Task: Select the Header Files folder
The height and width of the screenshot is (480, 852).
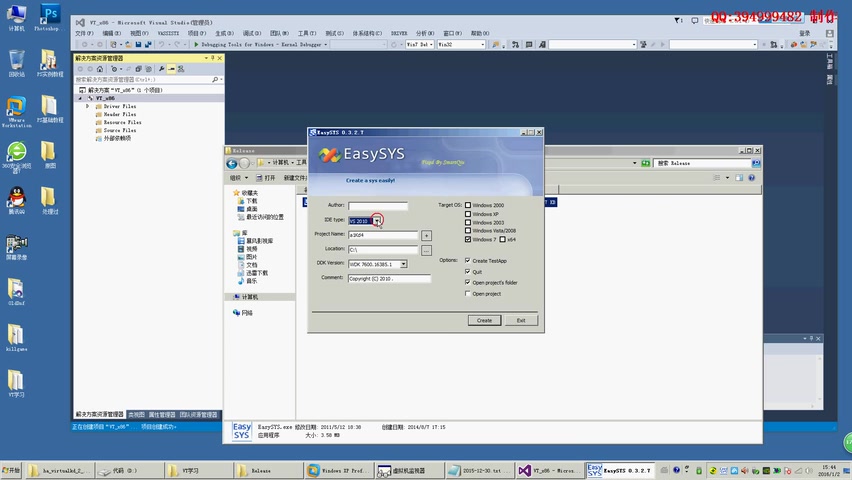Action: [120, 115]
